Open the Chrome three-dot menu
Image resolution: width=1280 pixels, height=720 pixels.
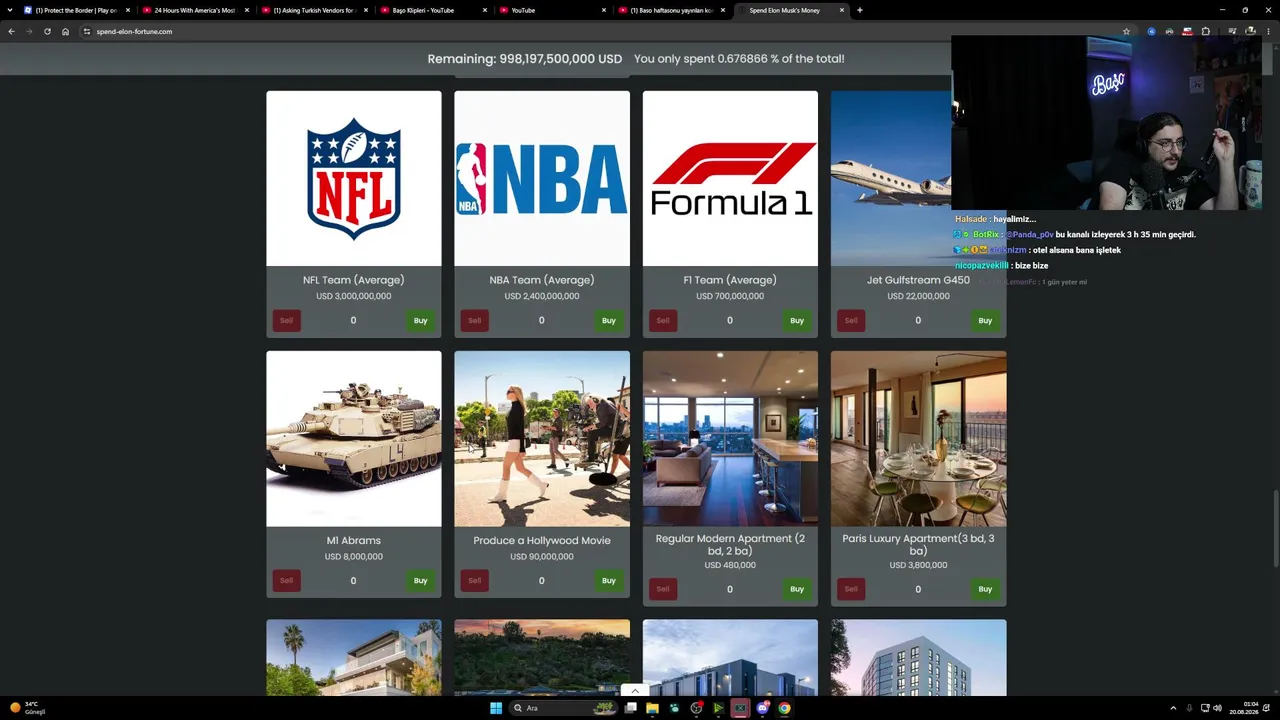(1269, 31)
